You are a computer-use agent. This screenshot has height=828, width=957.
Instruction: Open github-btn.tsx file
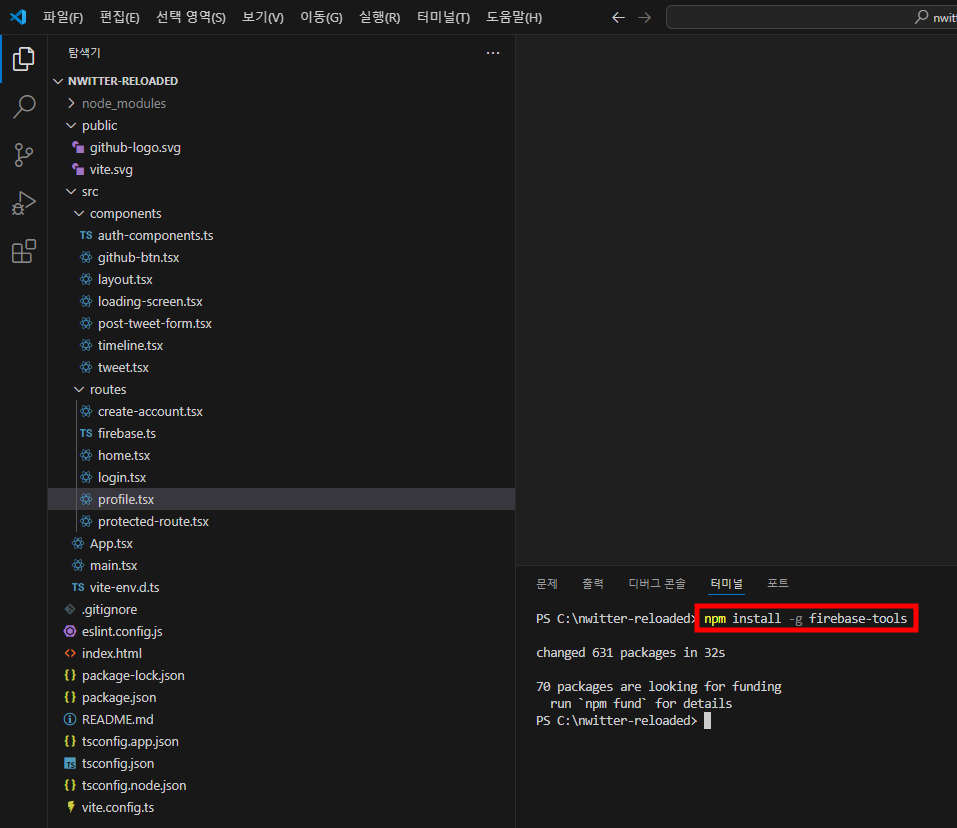click(x=281, y=257)
